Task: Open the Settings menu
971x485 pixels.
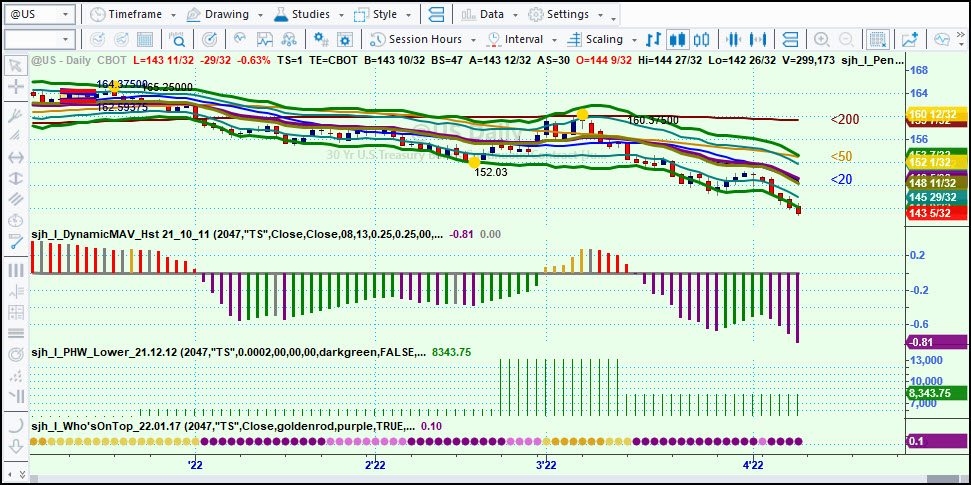Action: point(565,14)
